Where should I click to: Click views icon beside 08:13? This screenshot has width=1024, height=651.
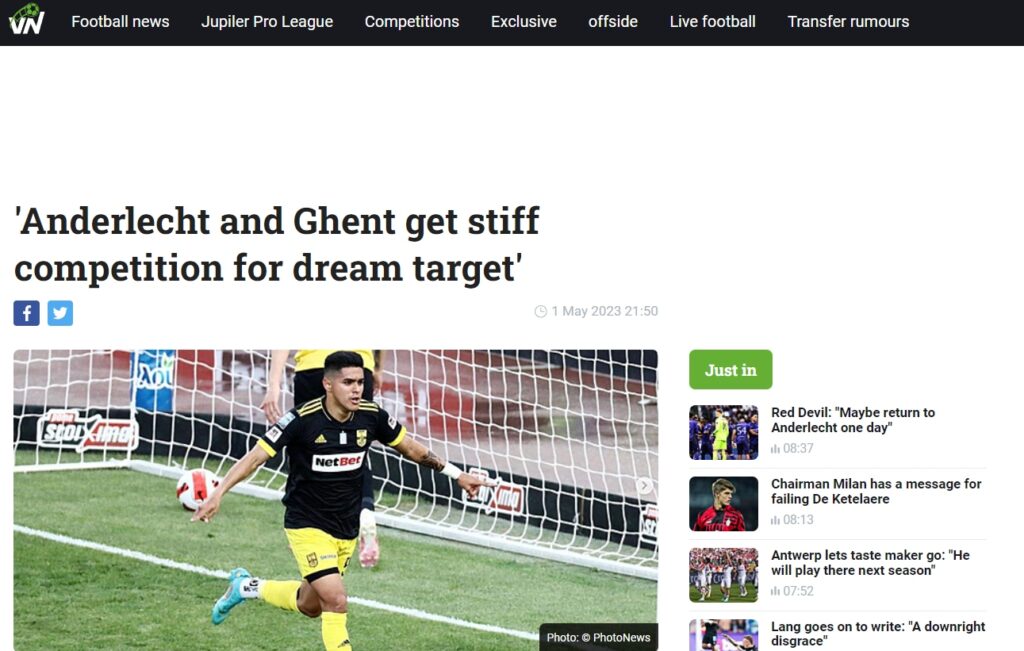click(776, 520)
